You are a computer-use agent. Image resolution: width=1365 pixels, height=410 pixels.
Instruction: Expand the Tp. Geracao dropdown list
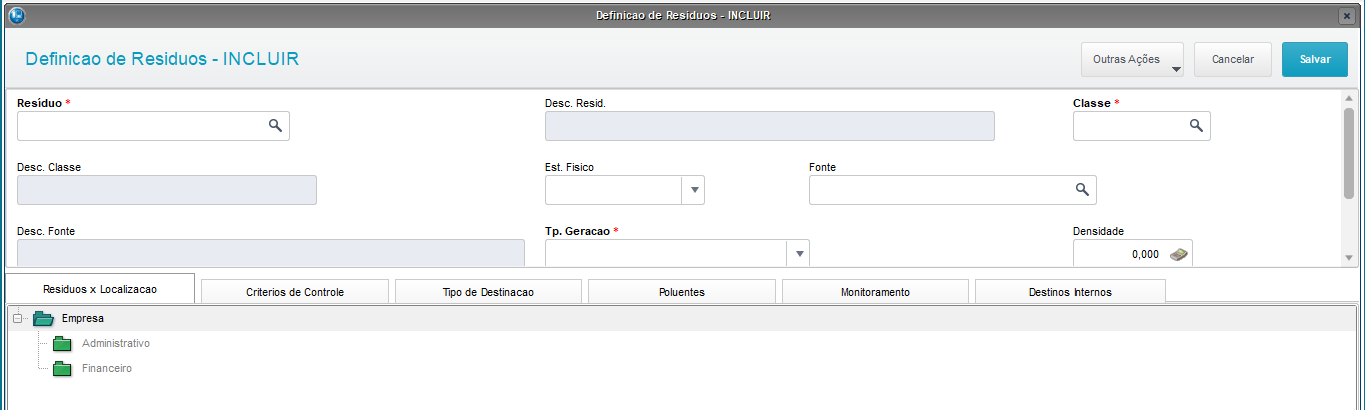(799, 254)
